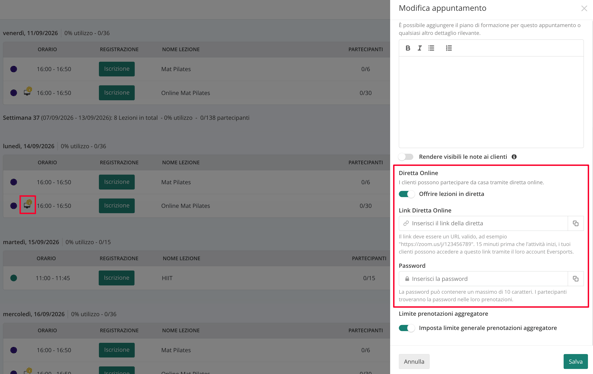
Task: Select venerdì Mat Pilates lesson name
Action: pyautogui.click(x=176, y=69)
